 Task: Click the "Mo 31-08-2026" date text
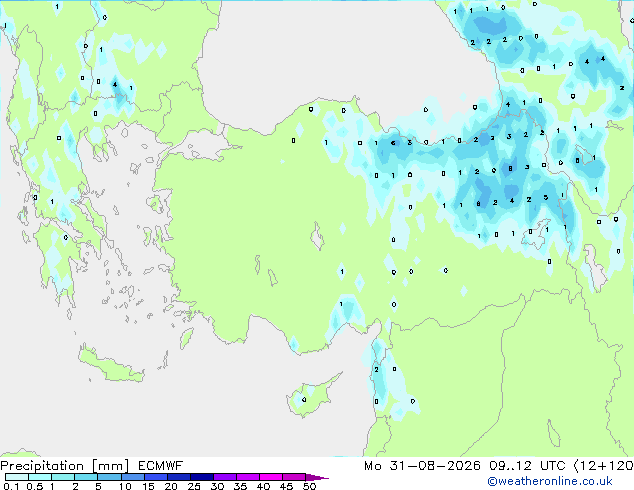[x=422, y=466]
